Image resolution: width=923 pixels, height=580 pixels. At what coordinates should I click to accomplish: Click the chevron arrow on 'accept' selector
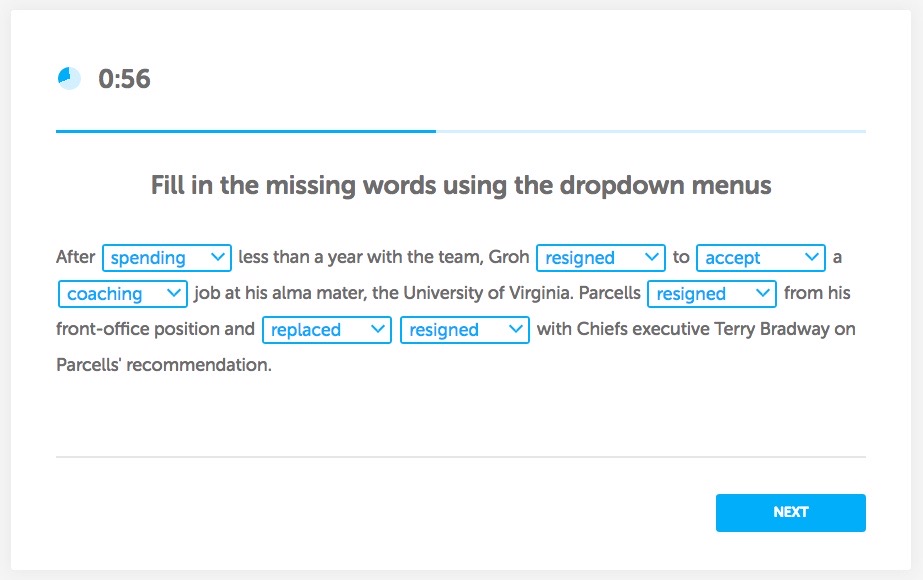coord(812,258)
